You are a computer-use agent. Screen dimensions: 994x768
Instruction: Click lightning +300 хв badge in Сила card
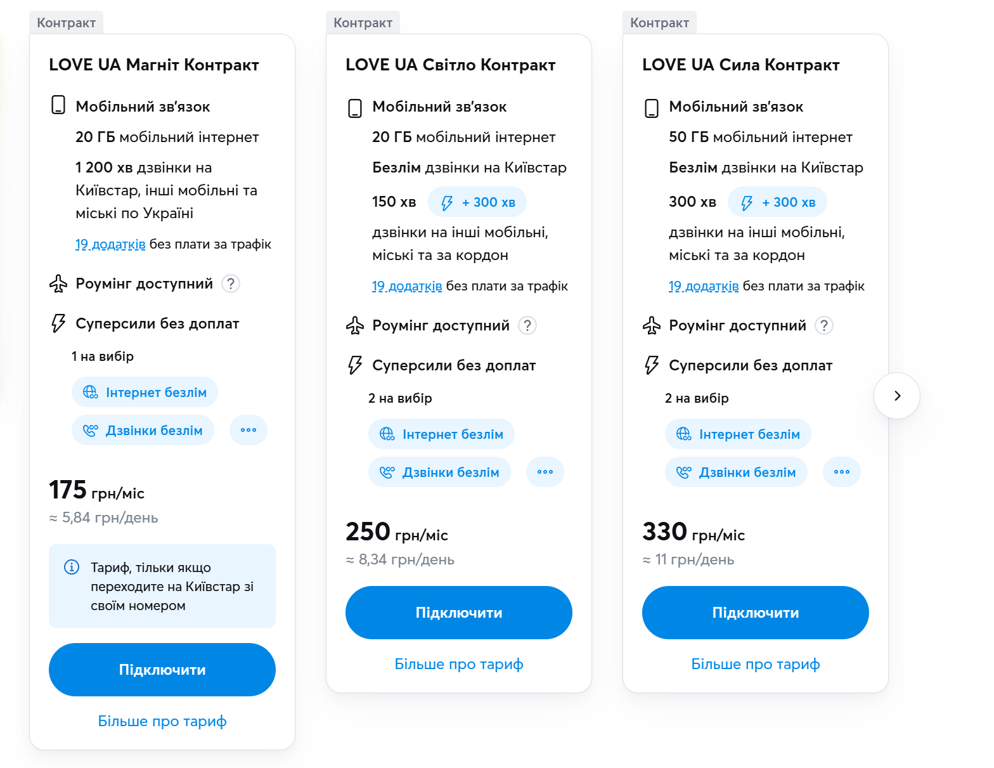point(775,203)
